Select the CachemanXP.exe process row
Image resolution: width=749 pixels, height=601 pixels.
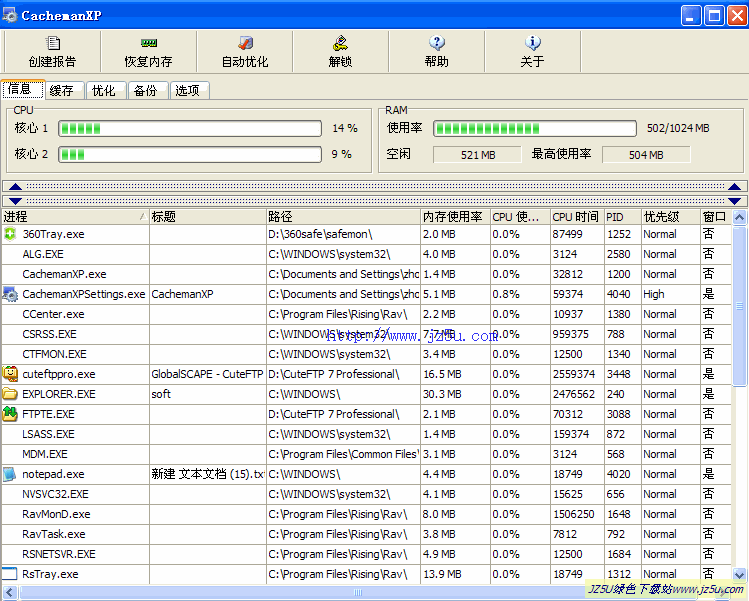pyautogui.click(x=366, y=274)
